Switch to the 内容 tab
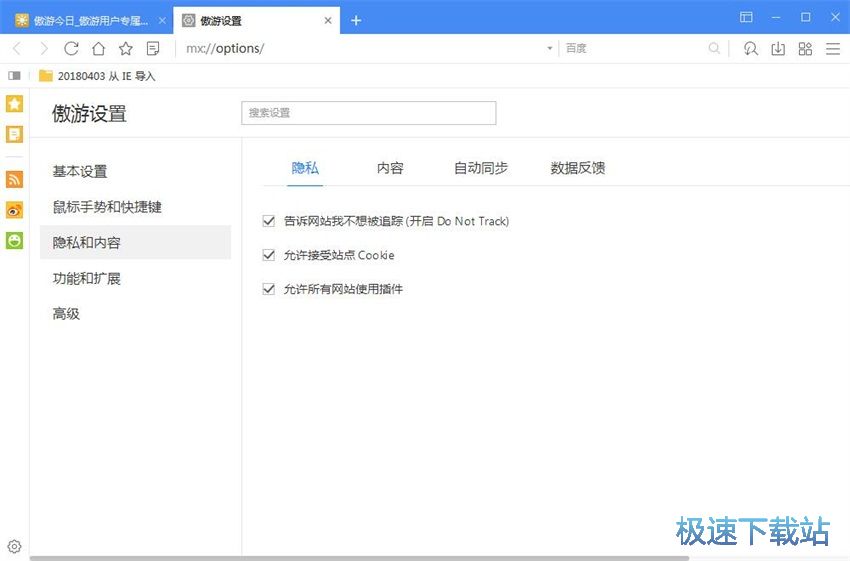 click(x=390, y=168)
